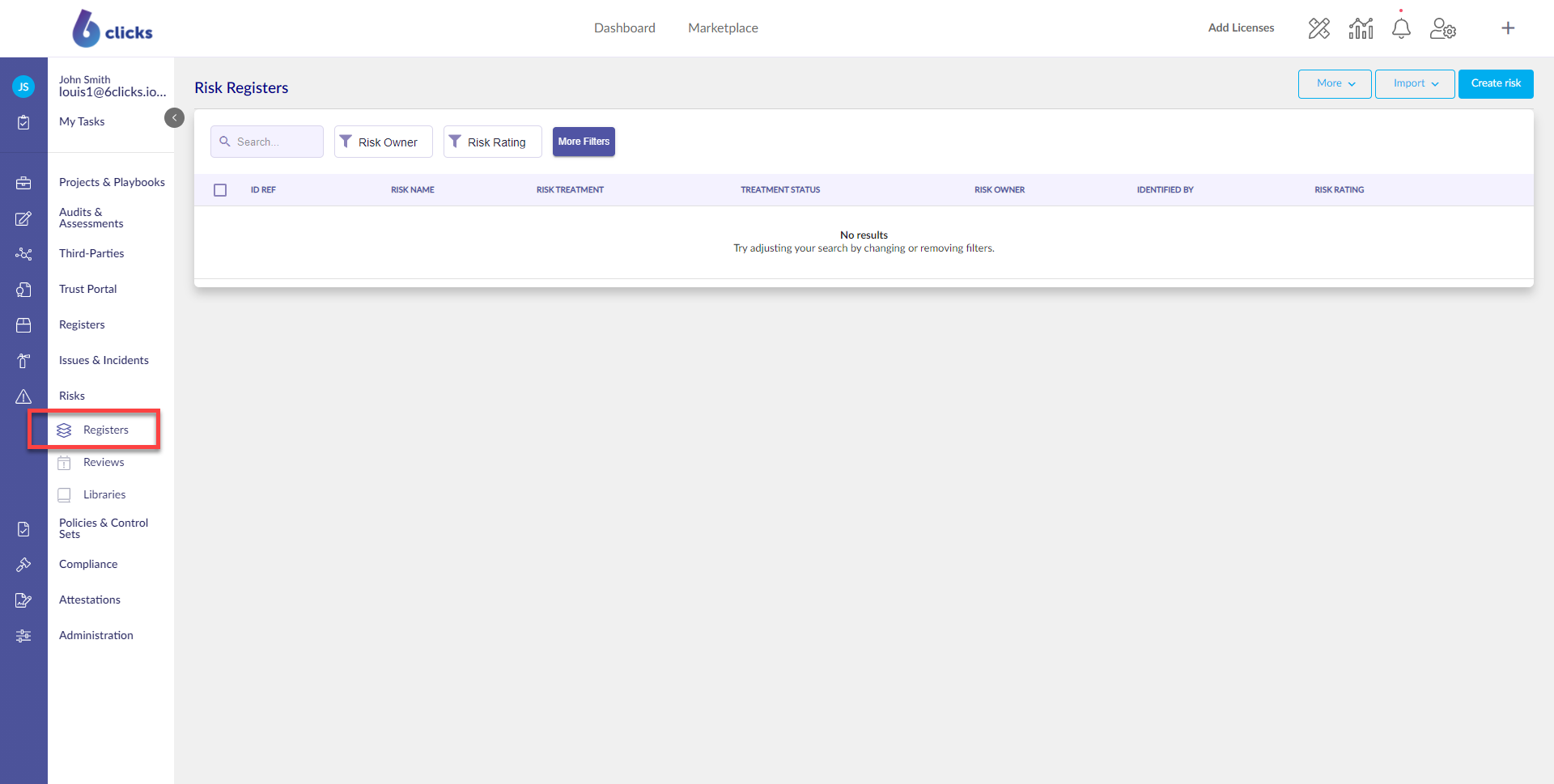Image resolution: width=1554 pixels, height=784 pixels.
Task: Open the Marketplace menu item
Action: 723,28
